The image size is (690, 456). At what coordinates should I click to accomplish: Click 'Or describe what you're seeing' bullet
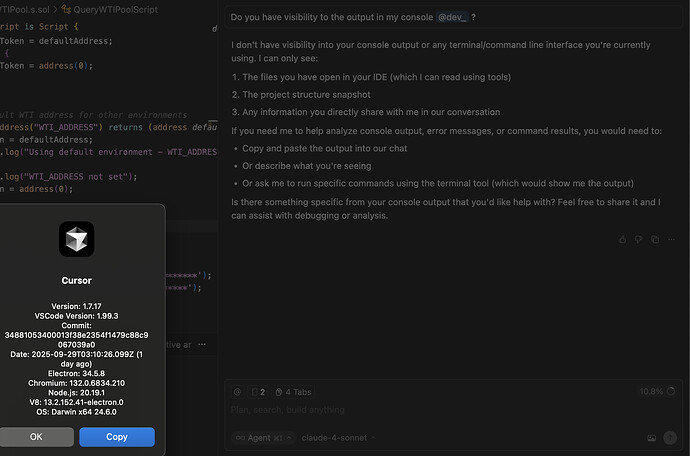[x=307, y=166]
